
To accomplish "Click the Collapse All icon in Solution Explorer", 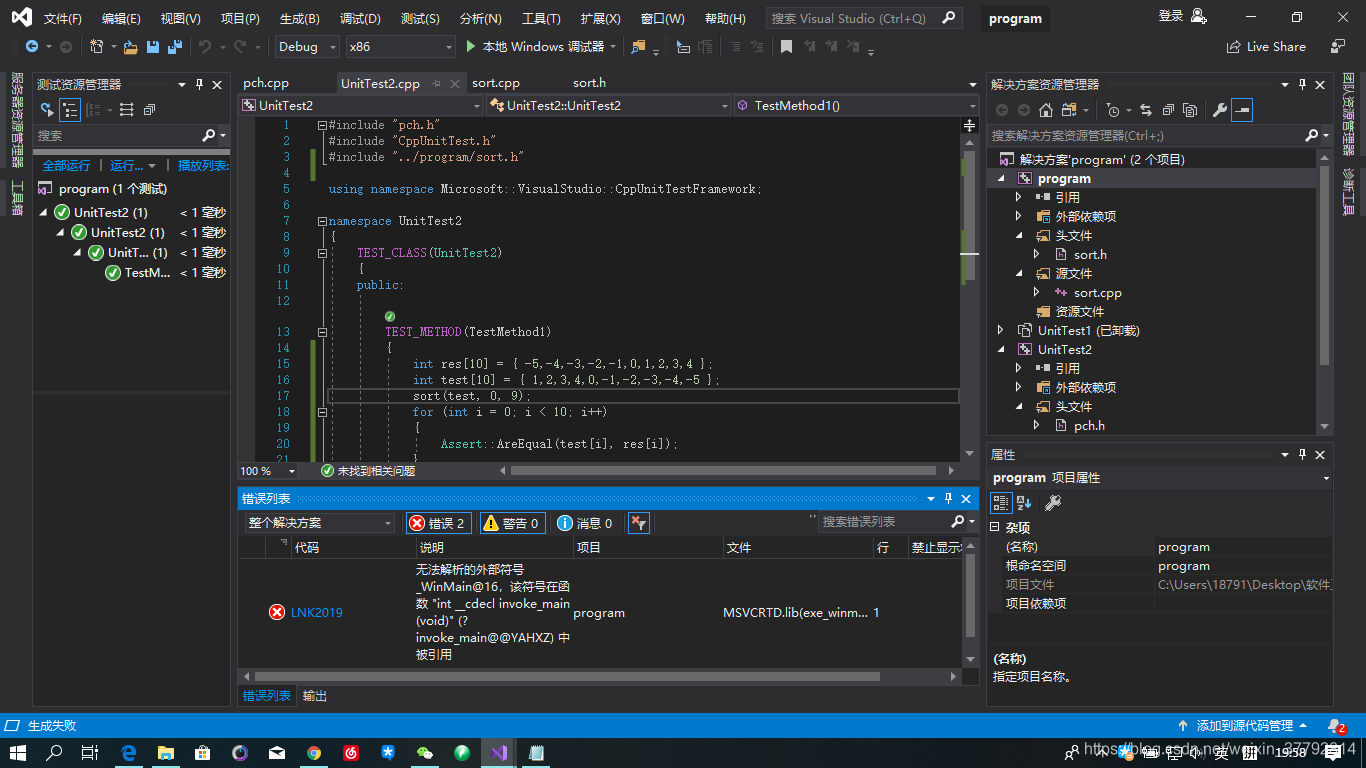I will (1167, 110).
